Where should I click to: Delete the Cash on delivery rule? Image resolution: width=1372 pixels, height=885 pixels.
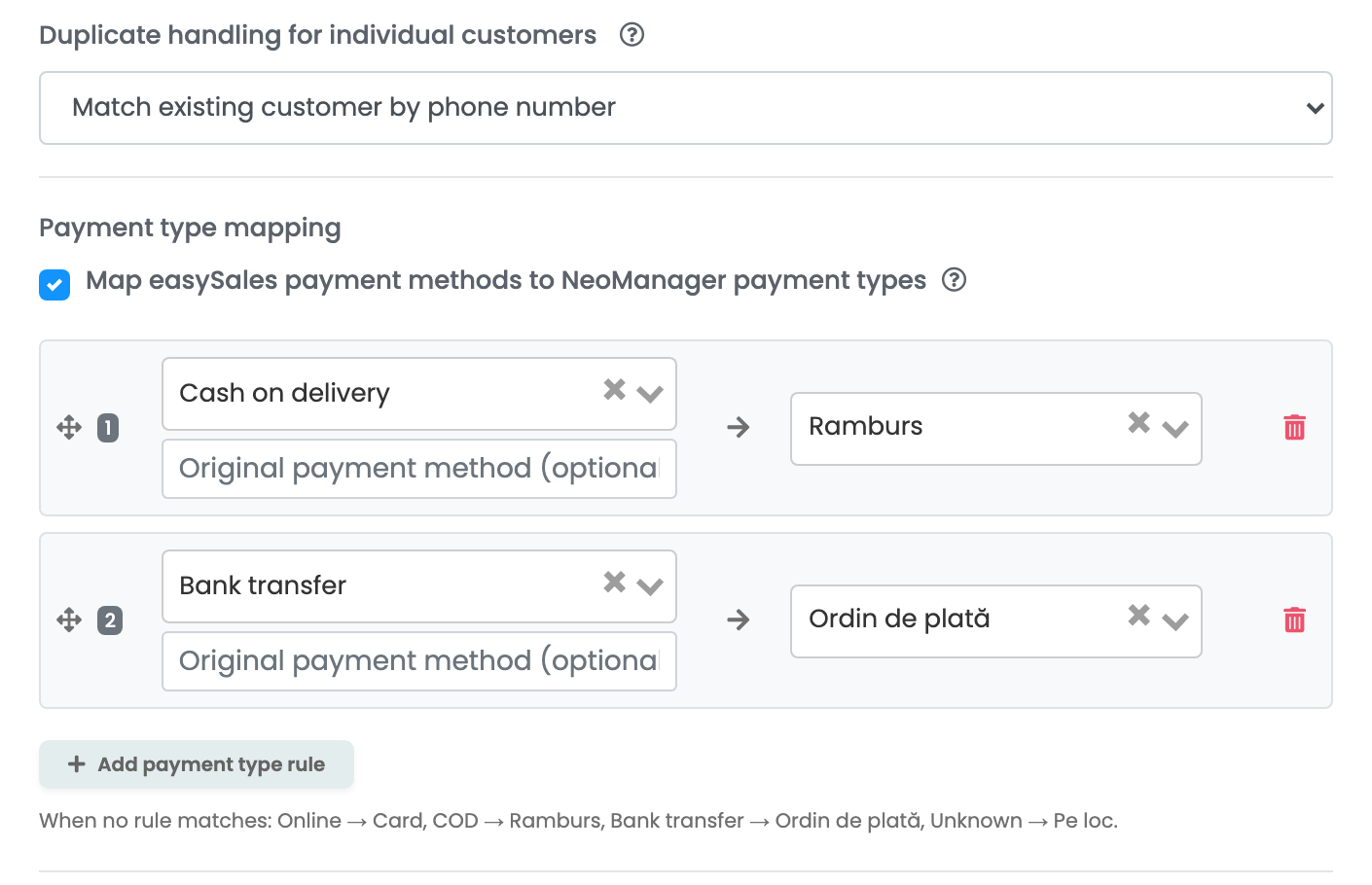point(1294,427)
